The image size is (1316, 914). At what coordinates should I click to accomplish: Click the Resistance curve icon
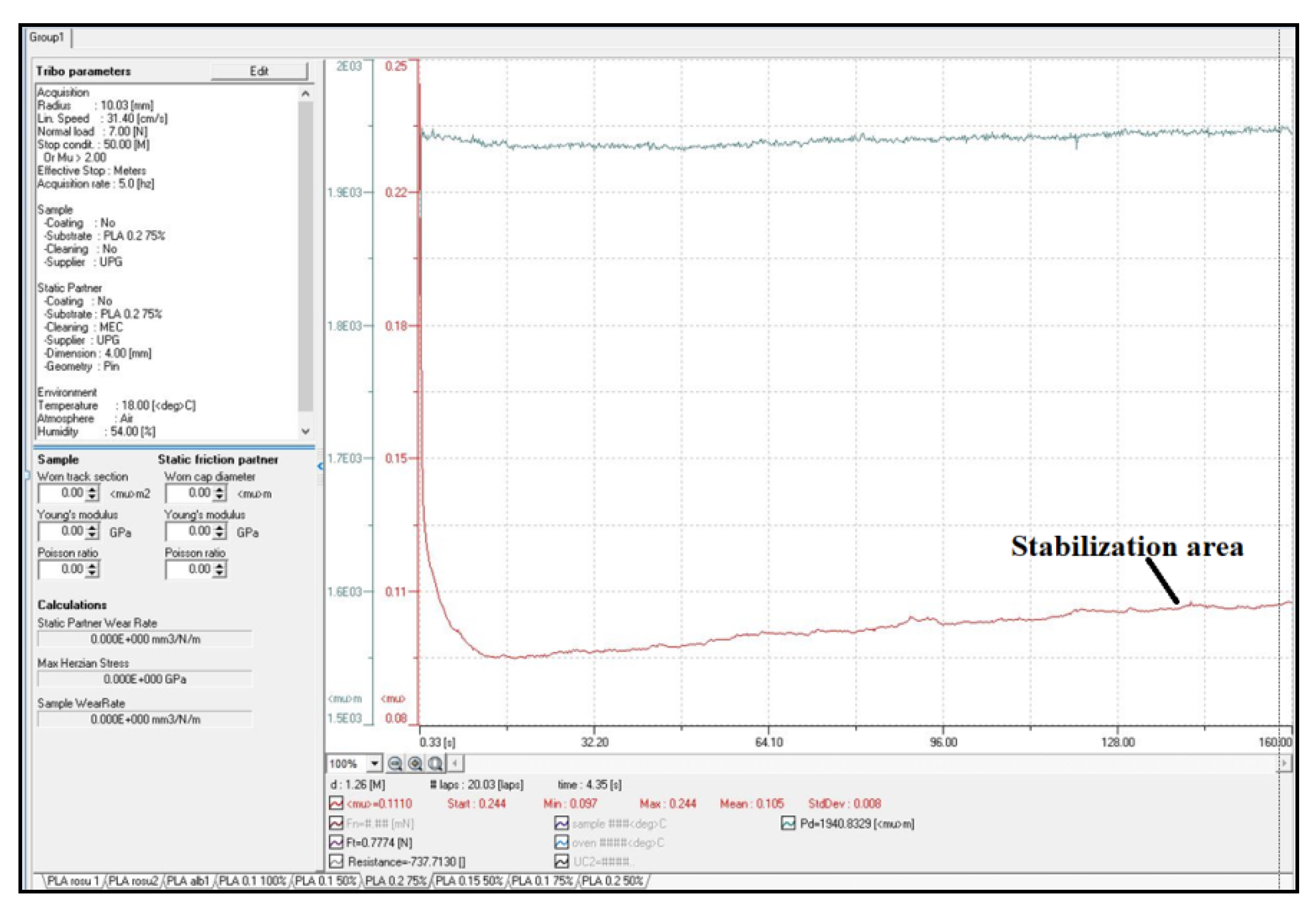click(x=336, y=862)
